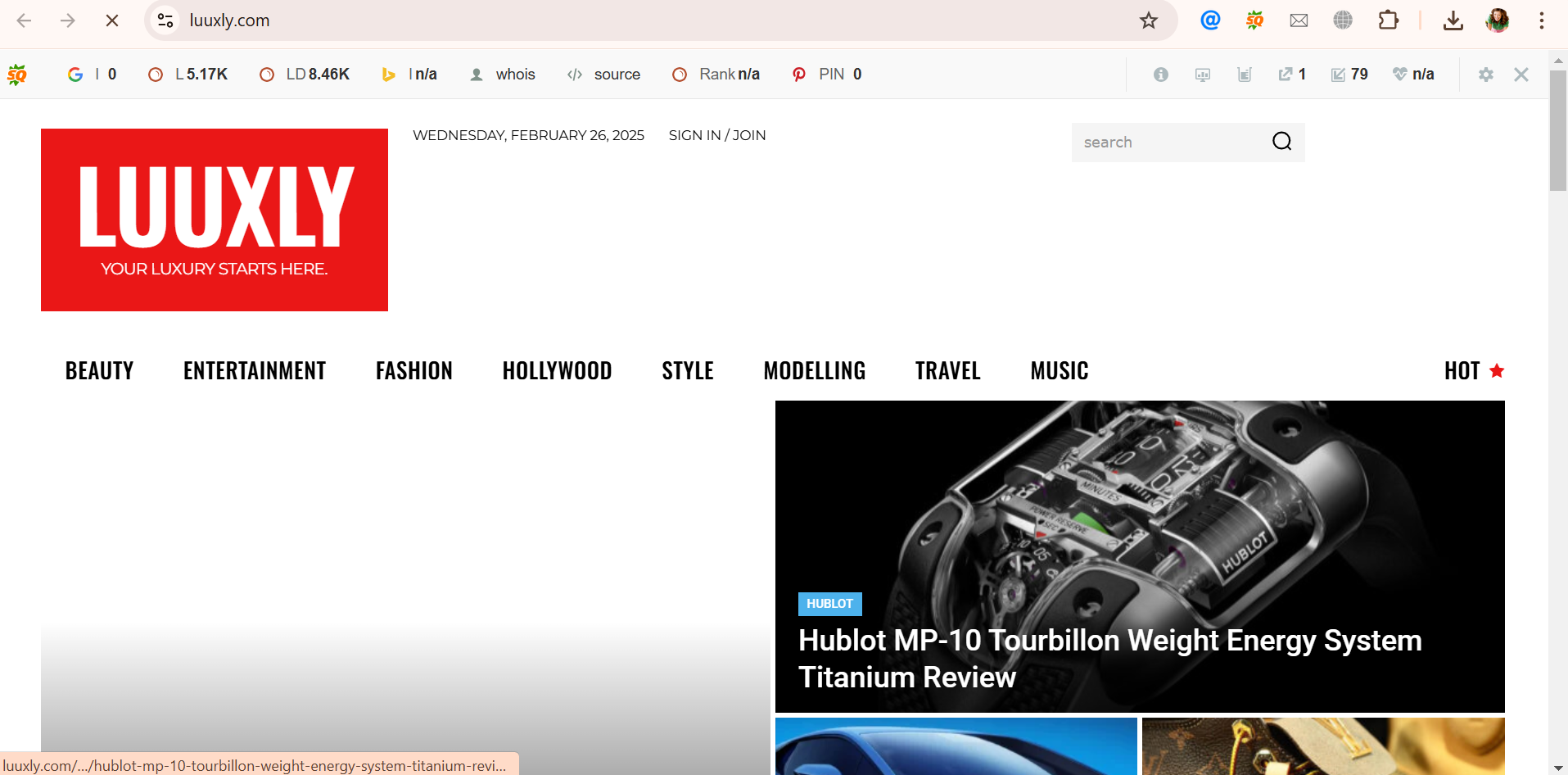This screenshot has height=775, width=1568.
Task: Stop loading the page with X button
Action: (112, 20)
